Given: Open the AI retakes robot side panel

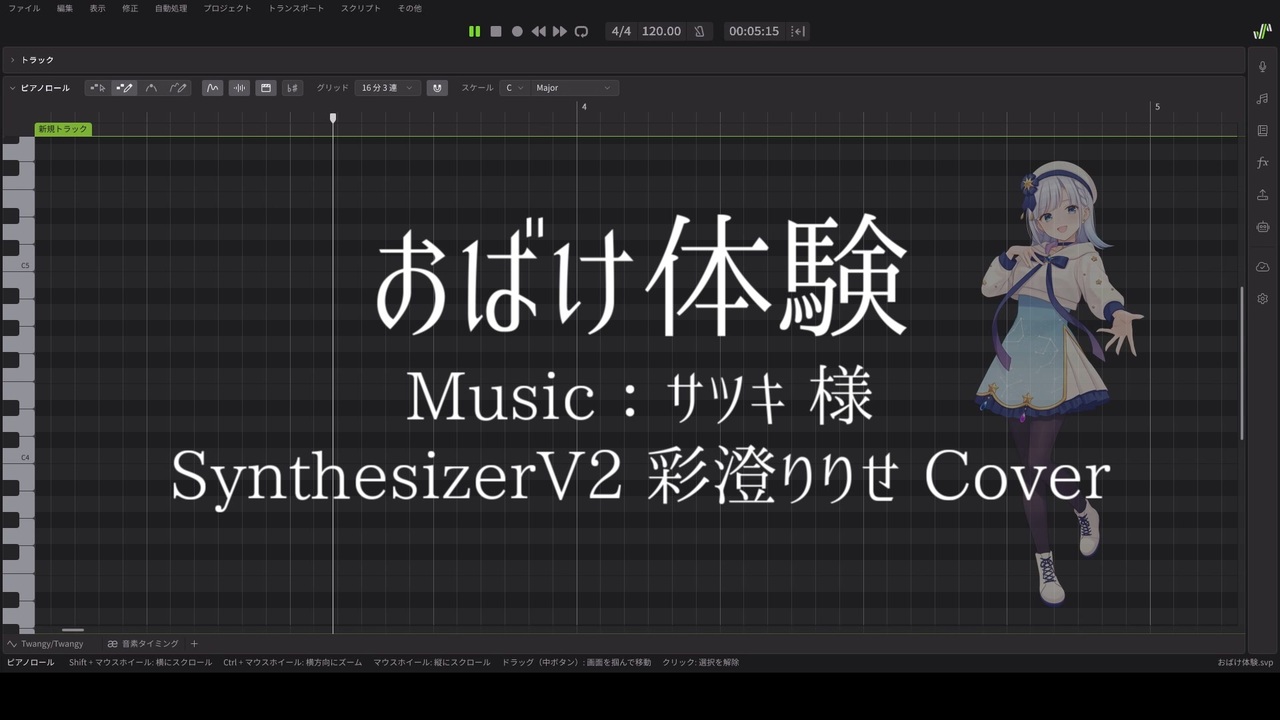Looking at the screenshot, I should [x=1262, y=227].
